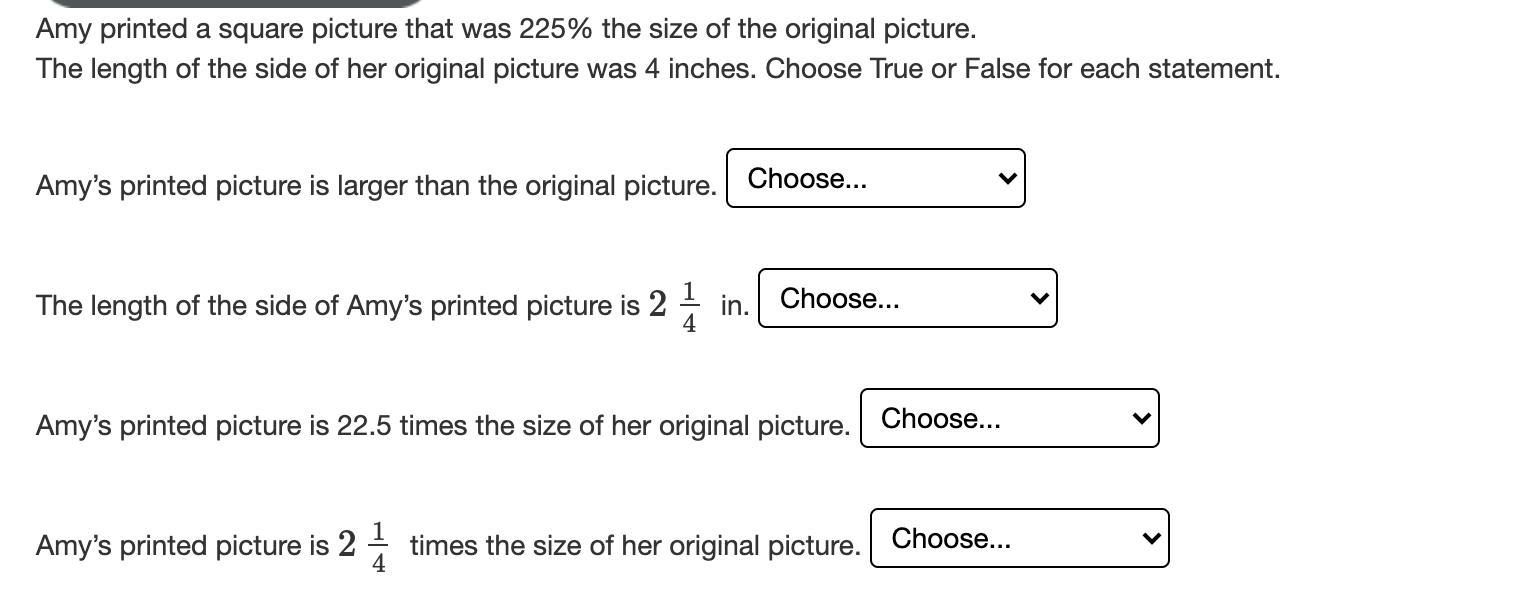Click chevron arrow on the third Choose... dropdown
1514x600 pixels.
1141,419
